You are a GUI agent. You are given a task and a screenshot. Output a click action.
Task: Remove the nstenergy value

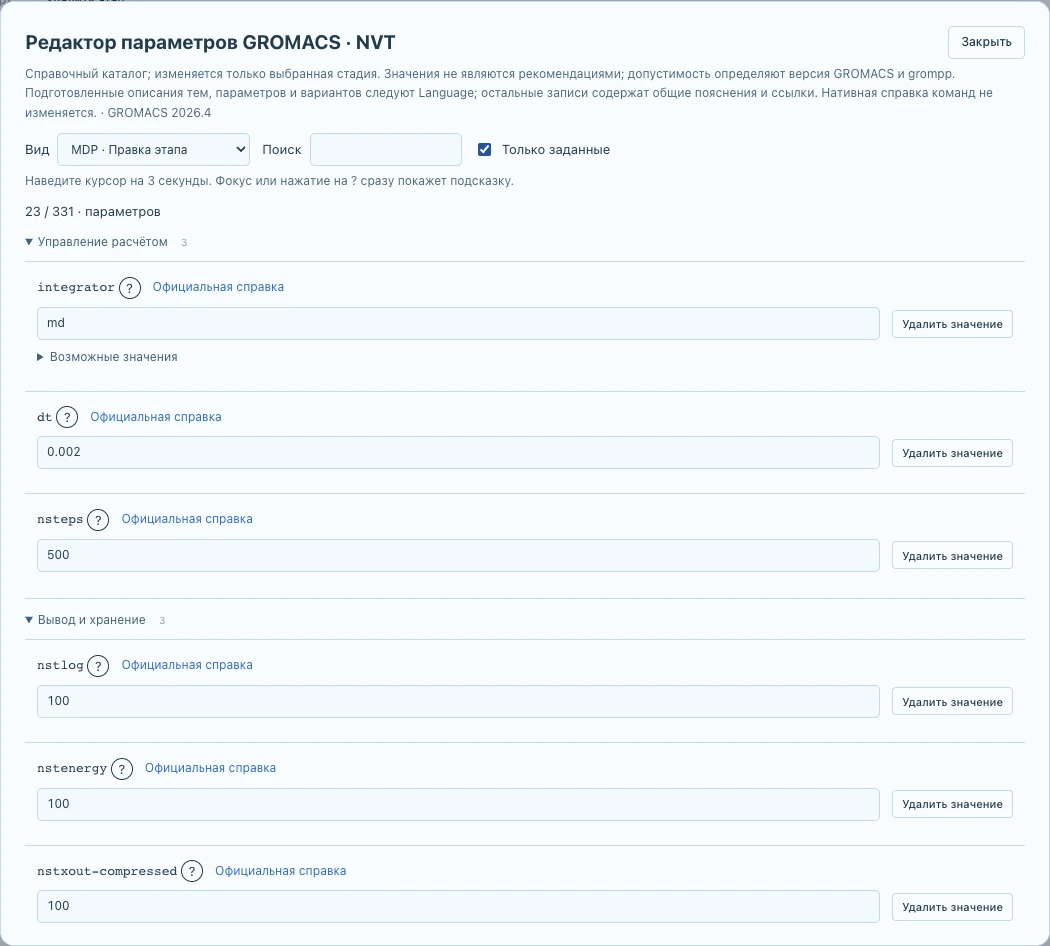click(952, 804)
